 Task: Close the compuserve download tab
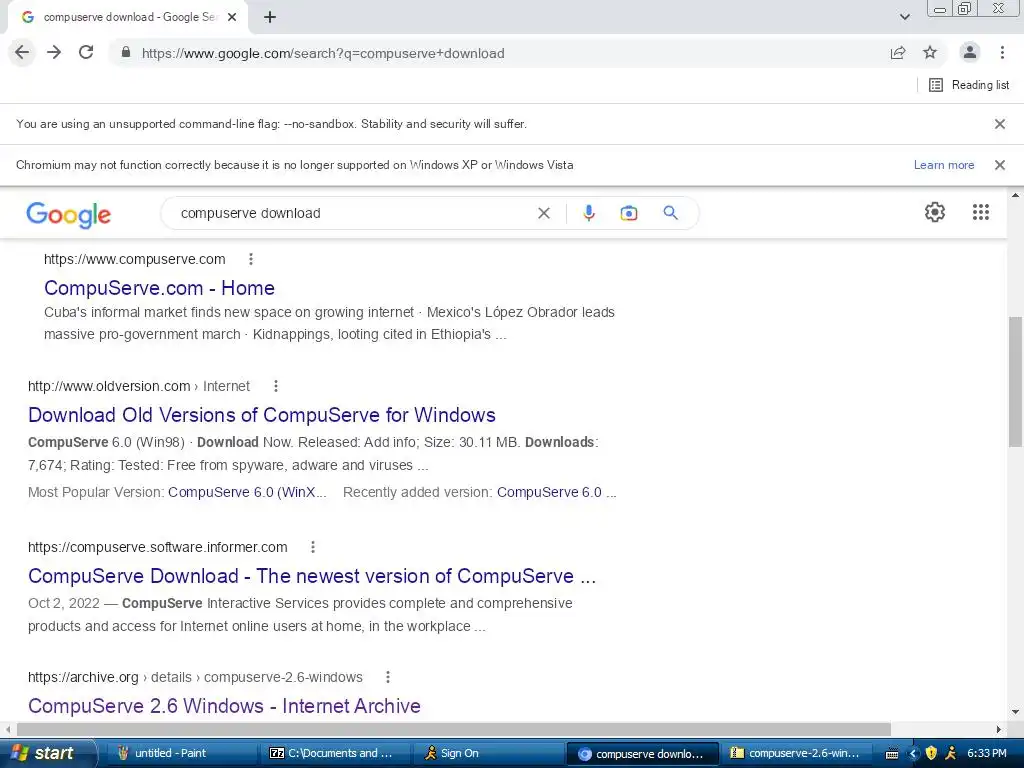(x=232, y=18)
